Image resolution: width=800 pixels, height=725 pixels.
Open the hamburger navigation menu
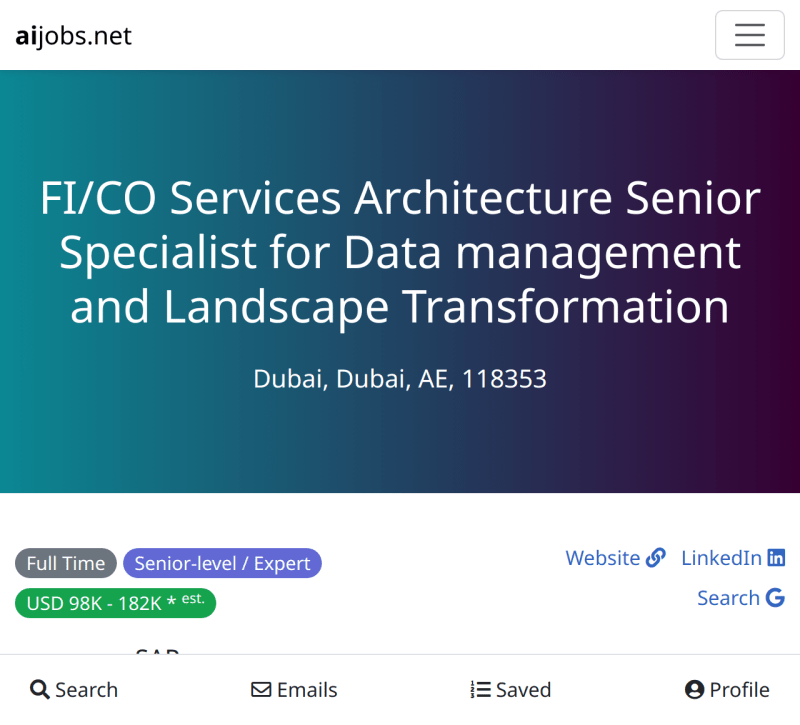click(749, 35)
